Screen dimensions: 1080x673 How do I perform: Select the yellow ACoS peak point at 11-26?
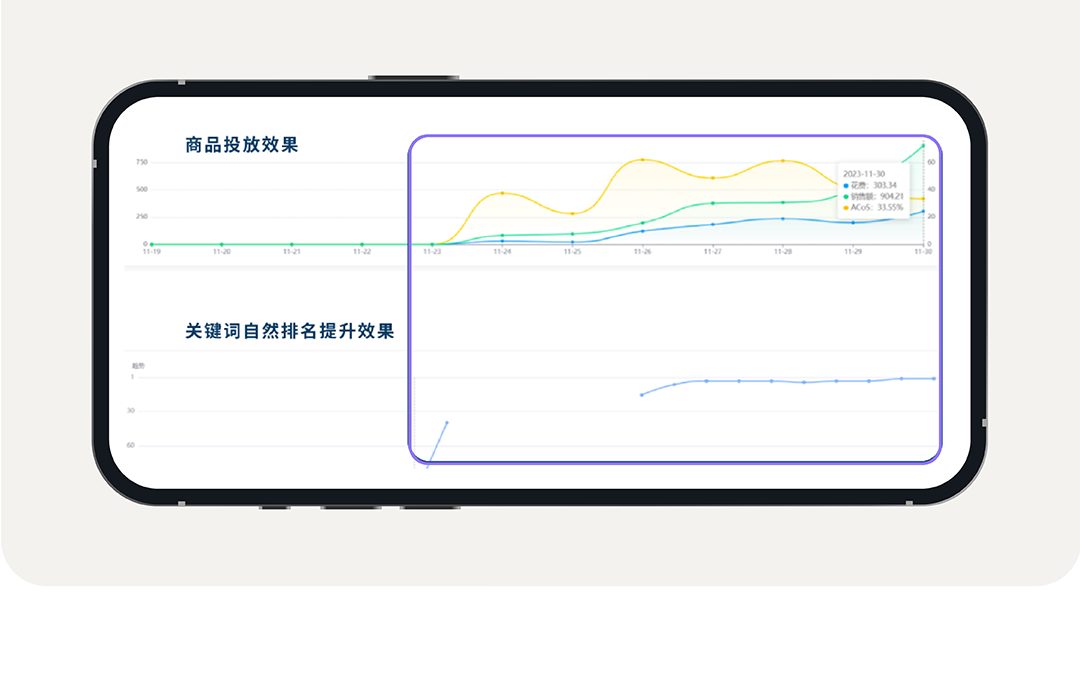[x=643, y=160]
